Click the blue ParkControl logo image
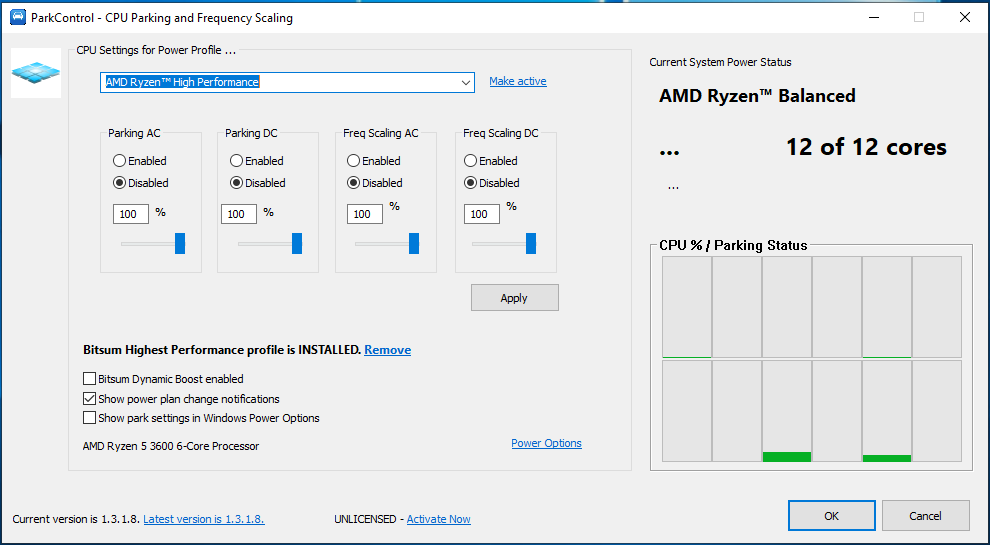 pyautogui.click(x=36, y=73)
